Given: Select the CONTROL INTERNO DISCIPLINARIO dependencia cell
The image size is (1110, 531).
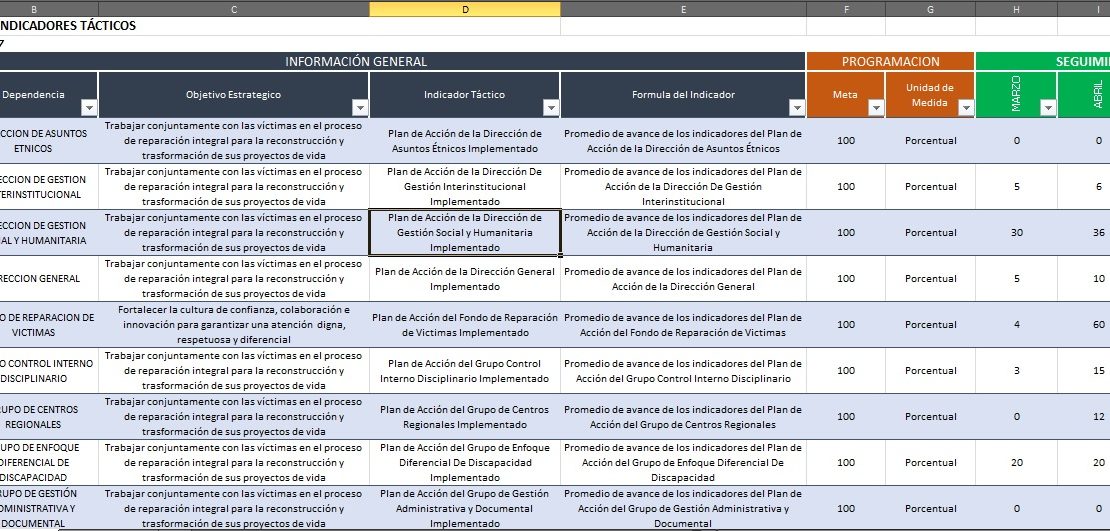Looking at the screenshot, I should (x=49, y=371).
